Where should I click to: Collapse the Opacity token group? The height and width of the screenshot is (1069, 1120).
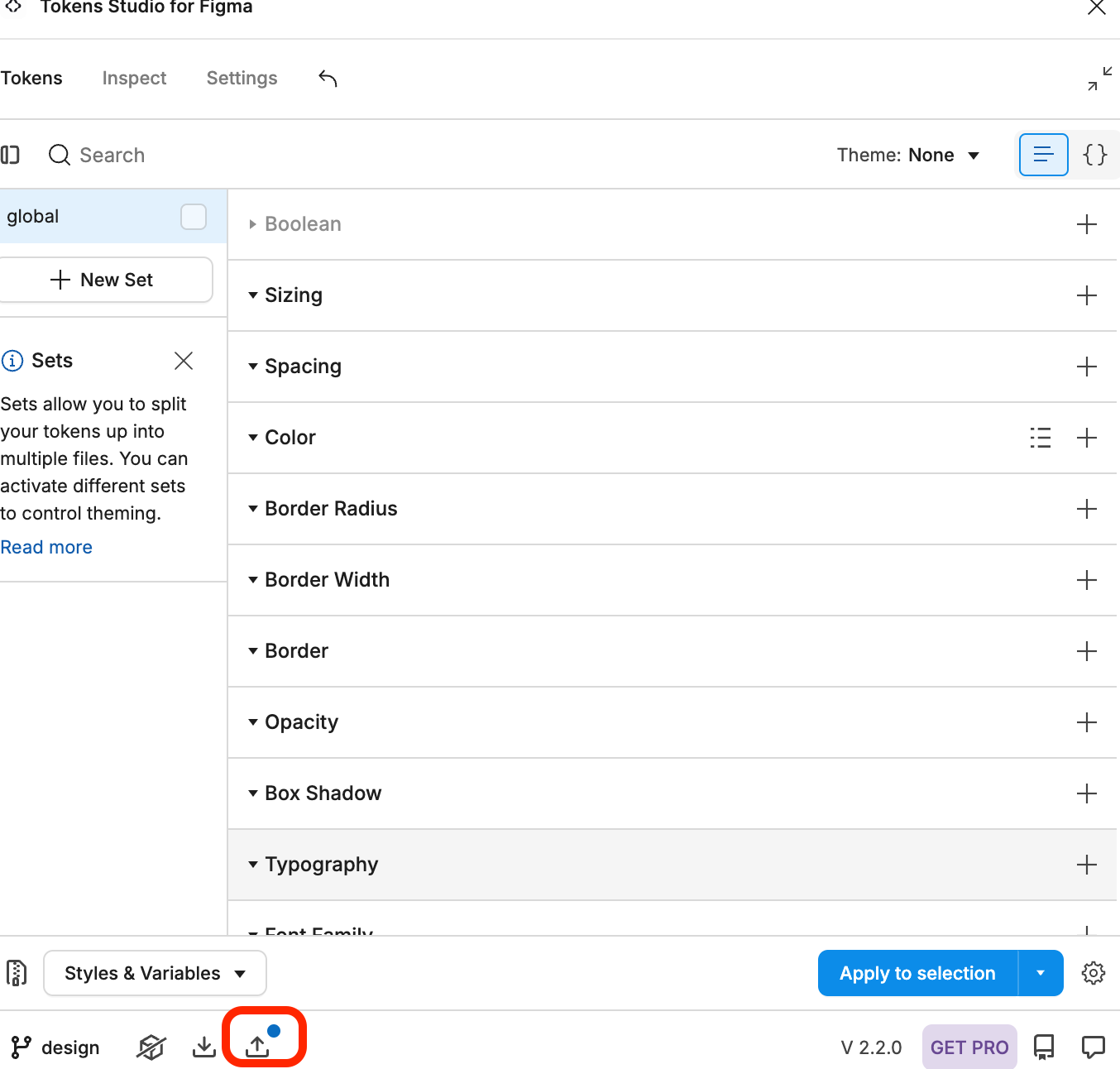(x=253, y=722)
